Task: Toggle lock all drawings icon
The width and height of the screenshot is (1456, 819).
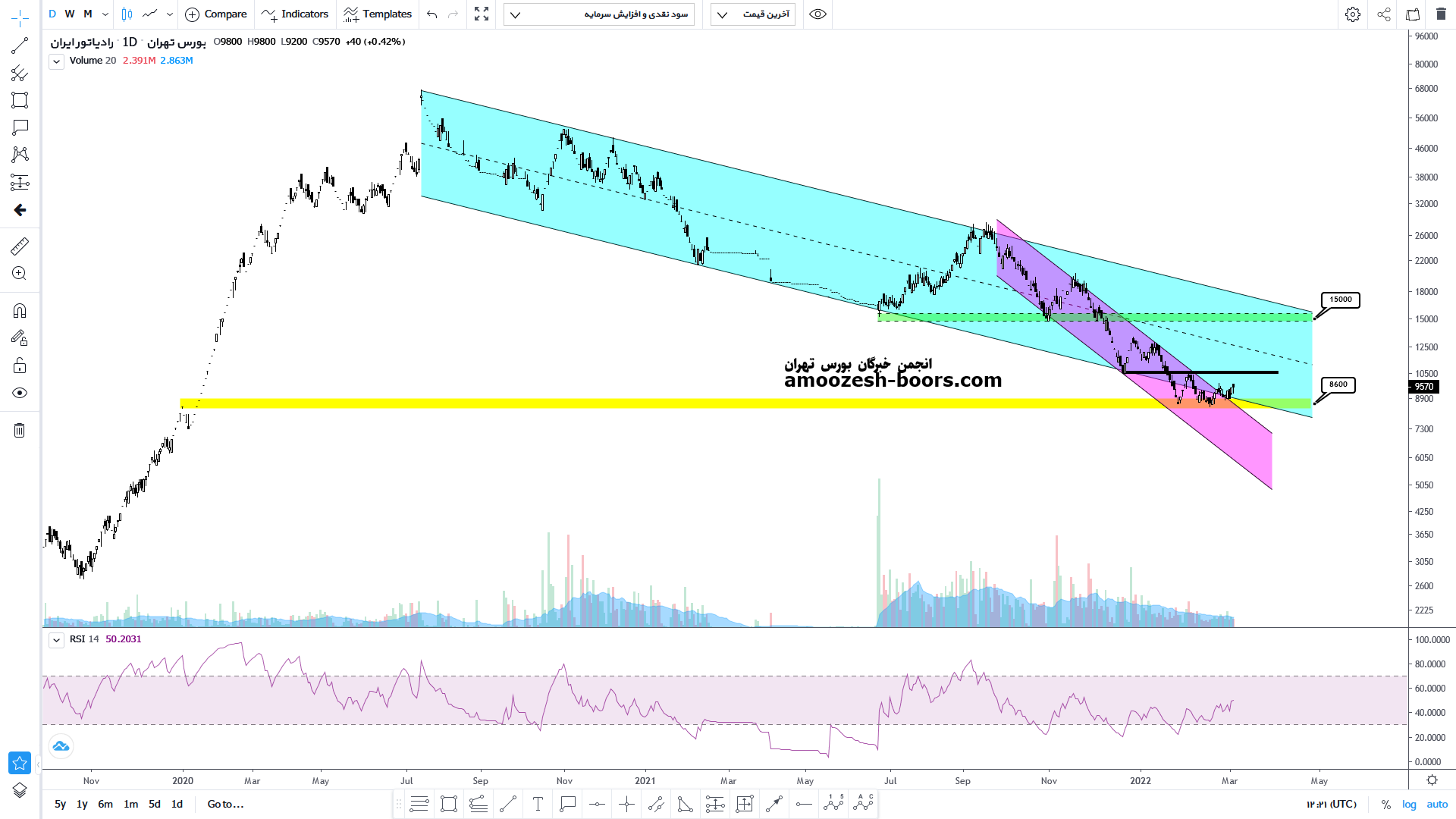Action: [x=20, y=366]
